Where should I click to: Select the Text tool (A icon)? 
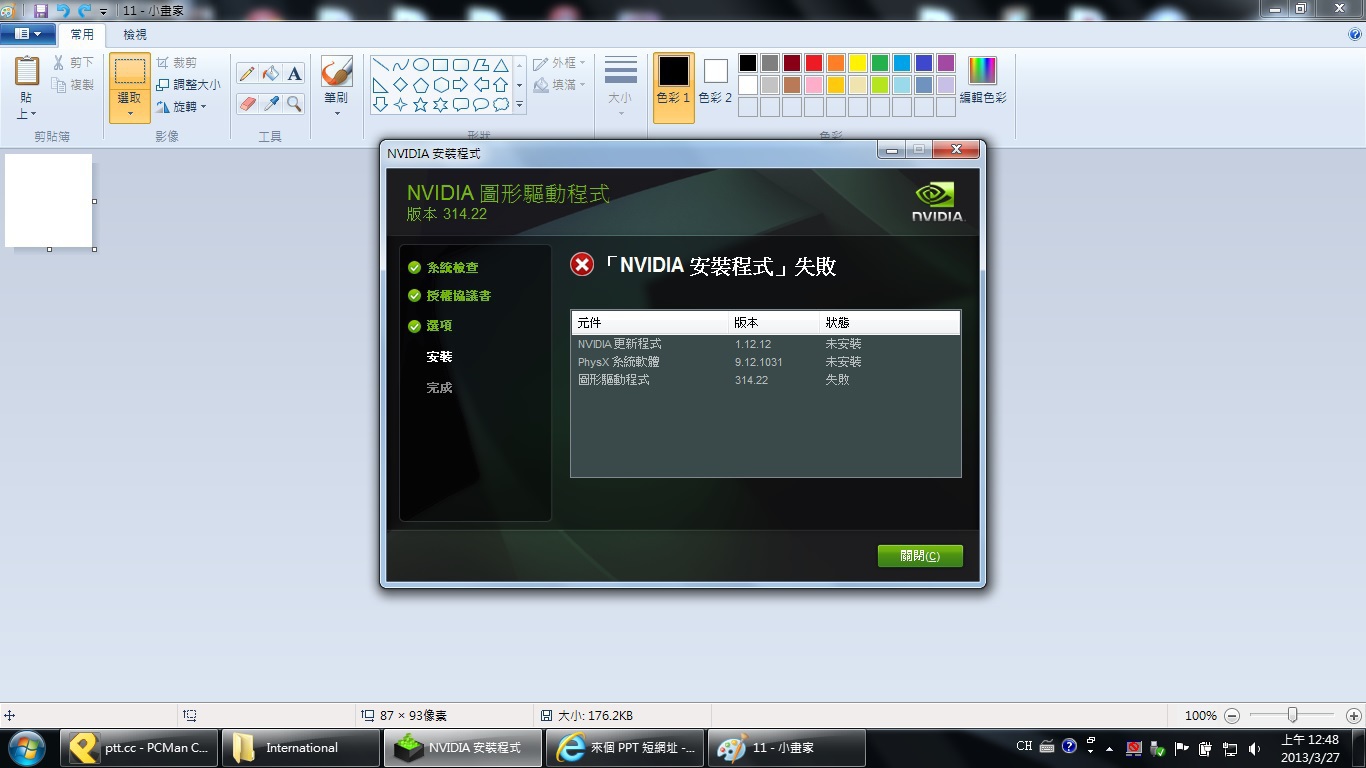pyautogui.click(x=294, y=74)
